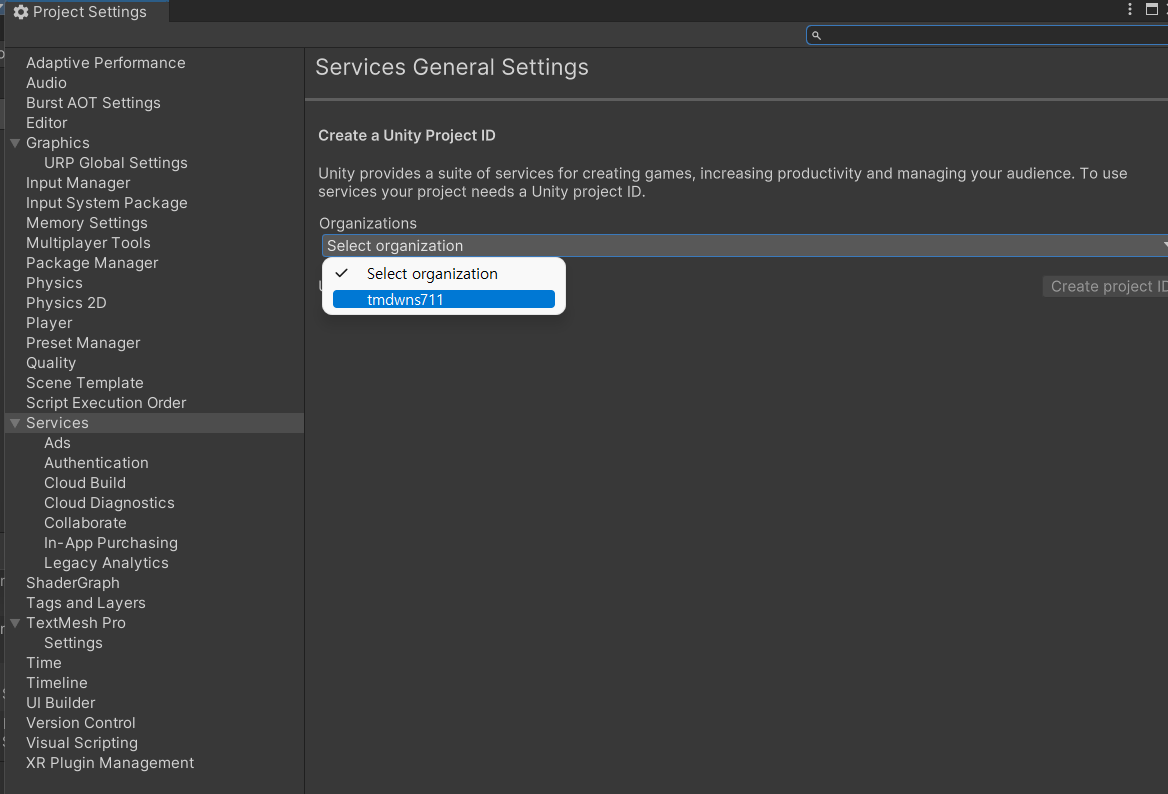Click the Project Settings gear icon
Viewport: 1168px width, 794px height.
21,12
